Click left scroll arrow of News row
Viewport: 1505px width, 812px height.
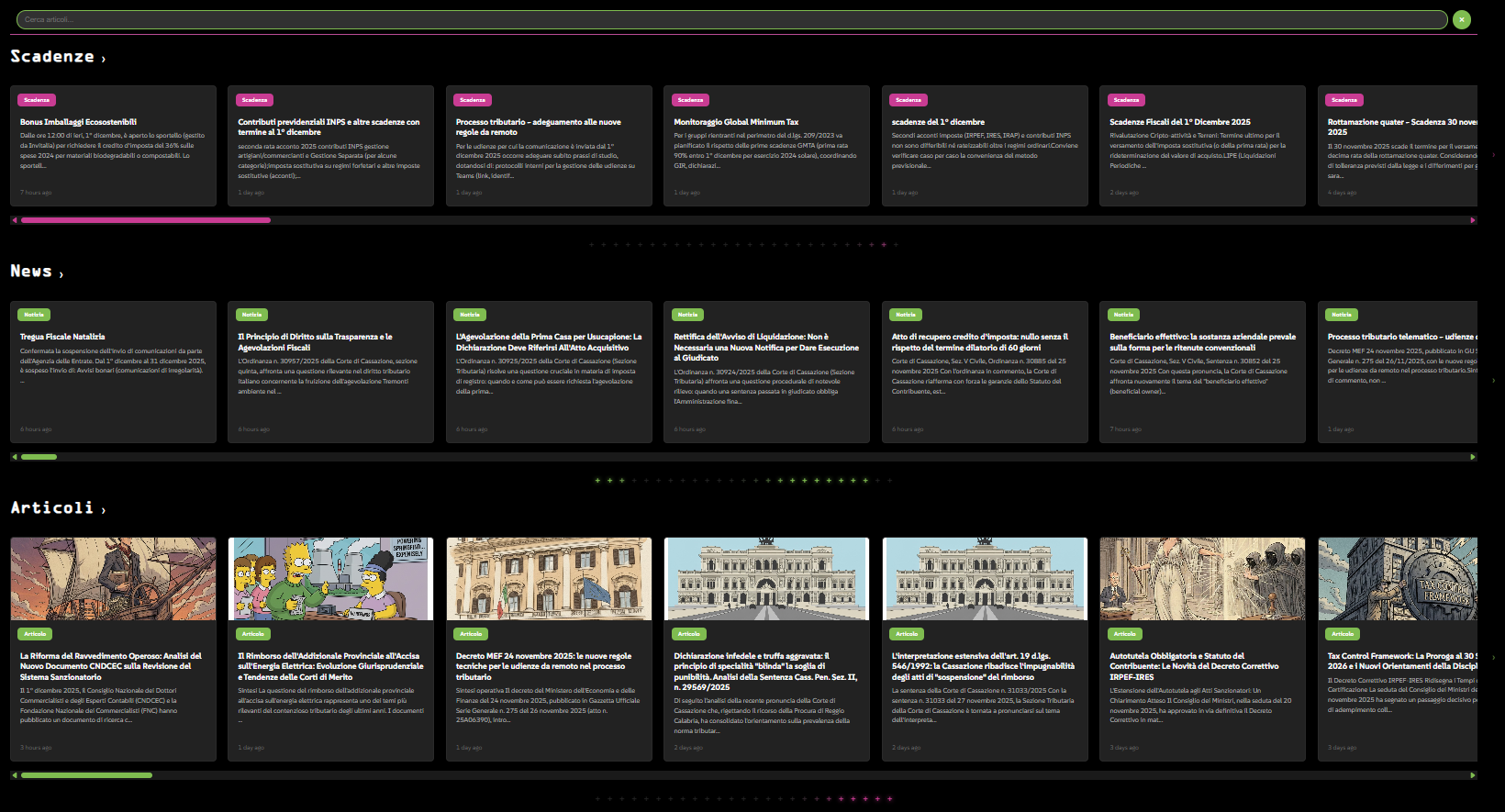(15, 457)
